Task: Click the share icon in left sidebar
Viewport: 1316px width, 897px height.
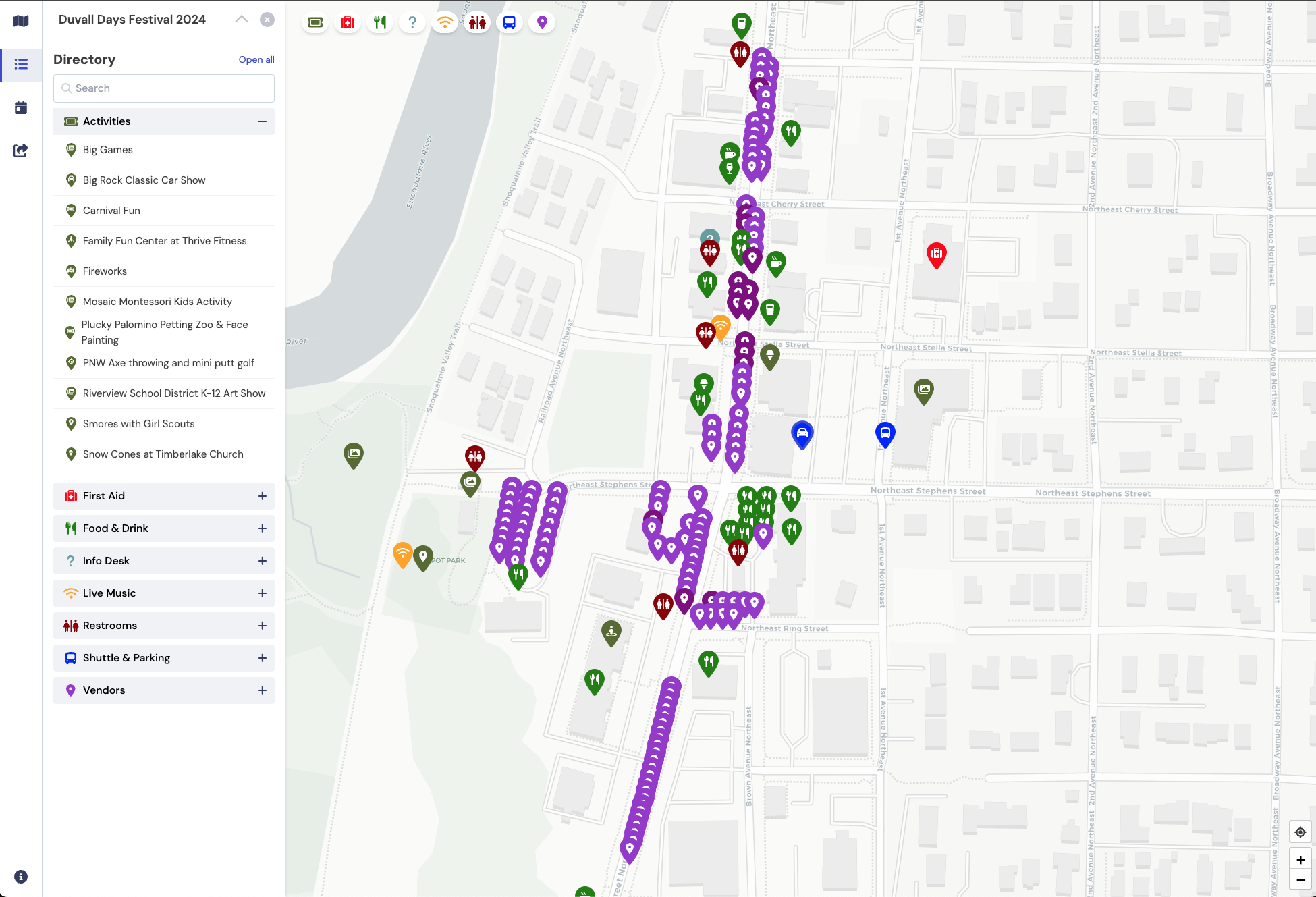Action: tap(21, 150)
